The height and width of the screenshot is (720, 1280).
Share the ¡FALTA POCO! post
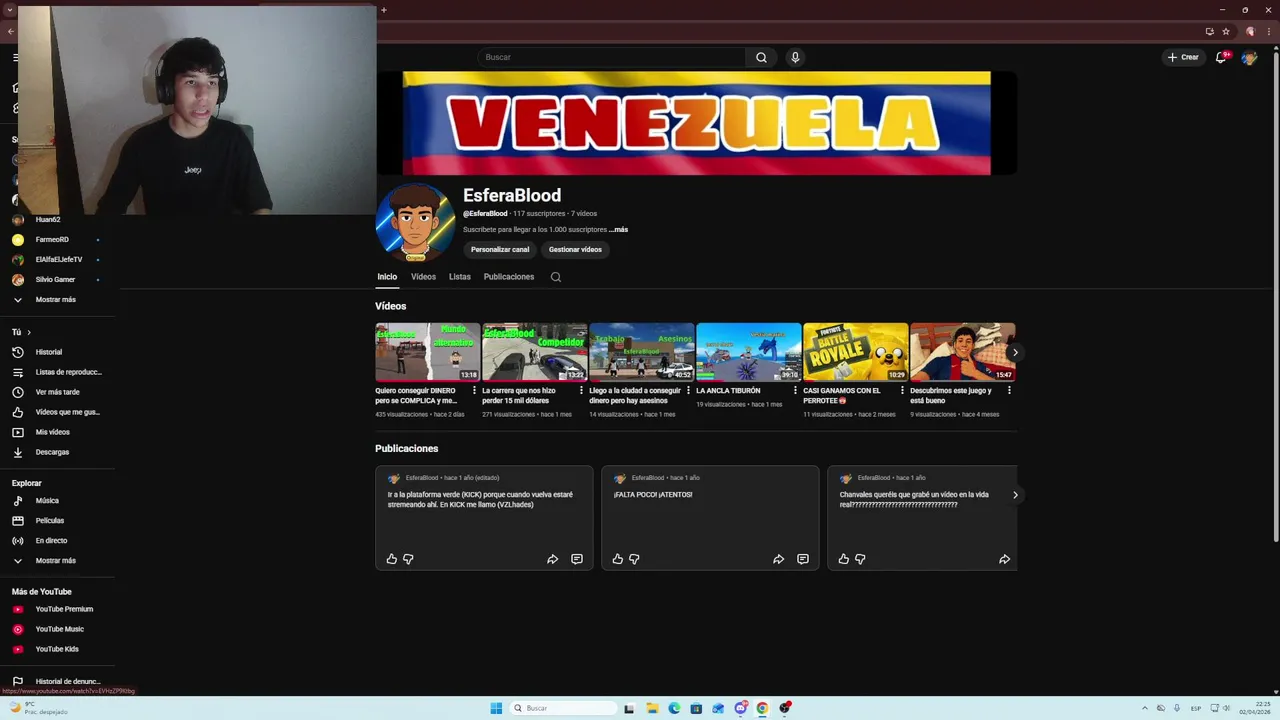coord(778,559)
